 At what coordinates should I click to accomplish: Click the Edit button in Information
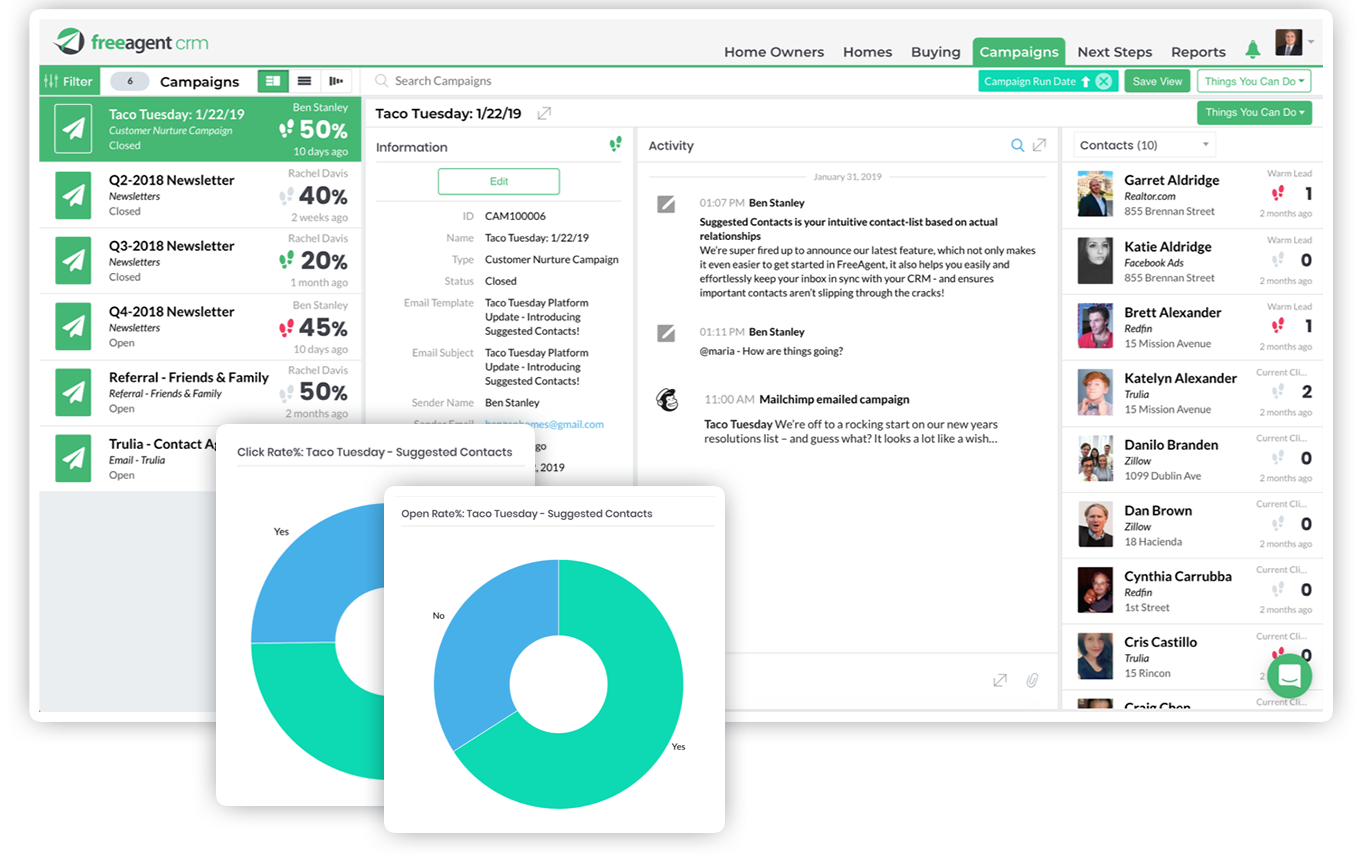pyautogui.click(x=499, y=181)
